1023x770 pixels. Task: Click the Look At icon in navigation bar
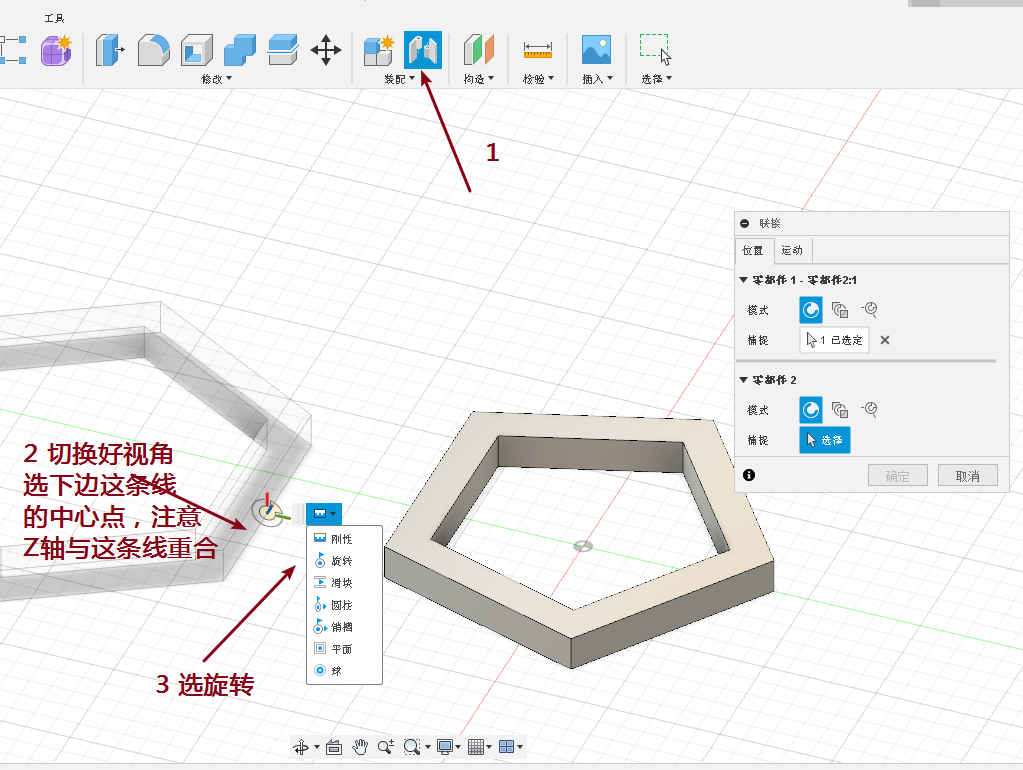[x=334, y=747]
